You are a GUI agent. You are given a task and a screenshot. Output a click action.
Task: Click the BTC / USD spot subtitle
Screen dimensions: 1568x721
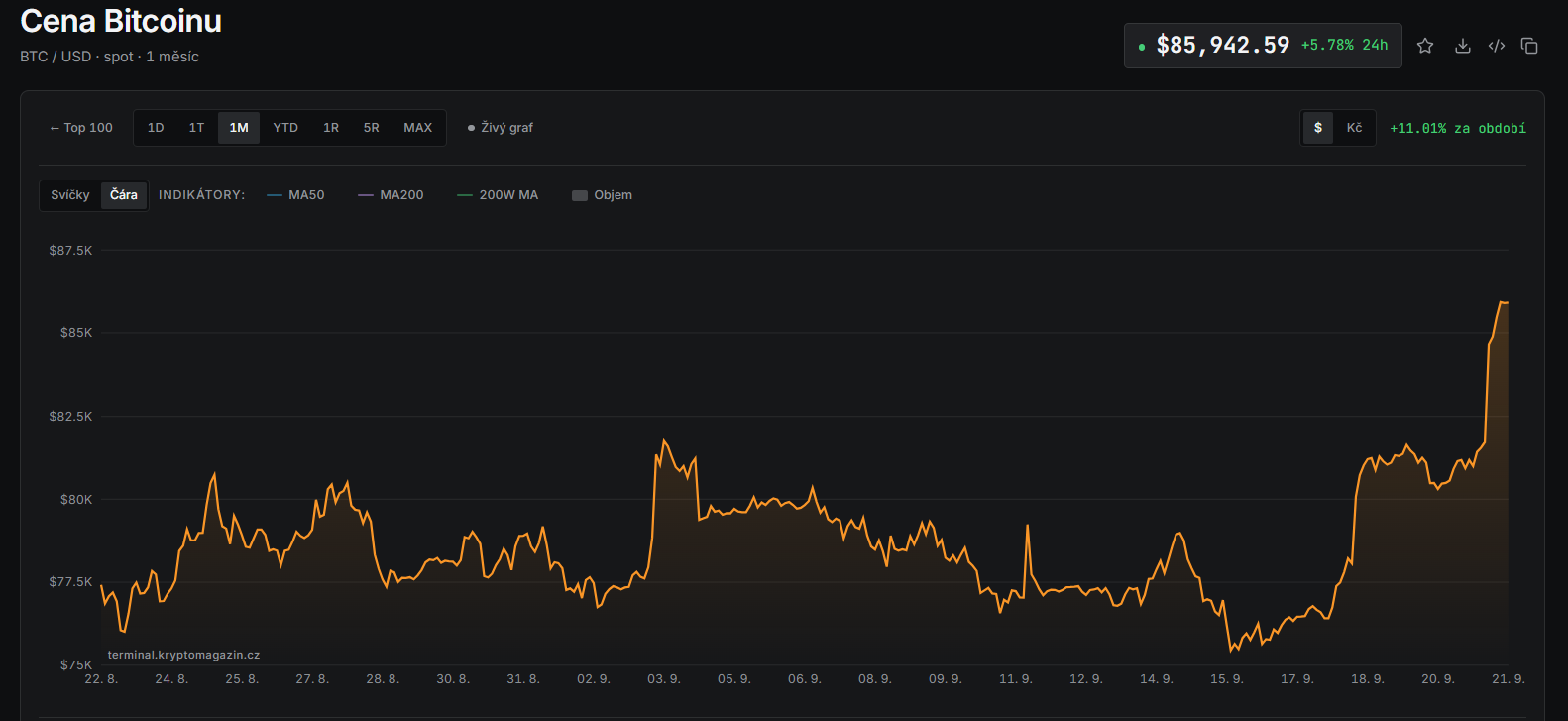[x=109, y=57]
